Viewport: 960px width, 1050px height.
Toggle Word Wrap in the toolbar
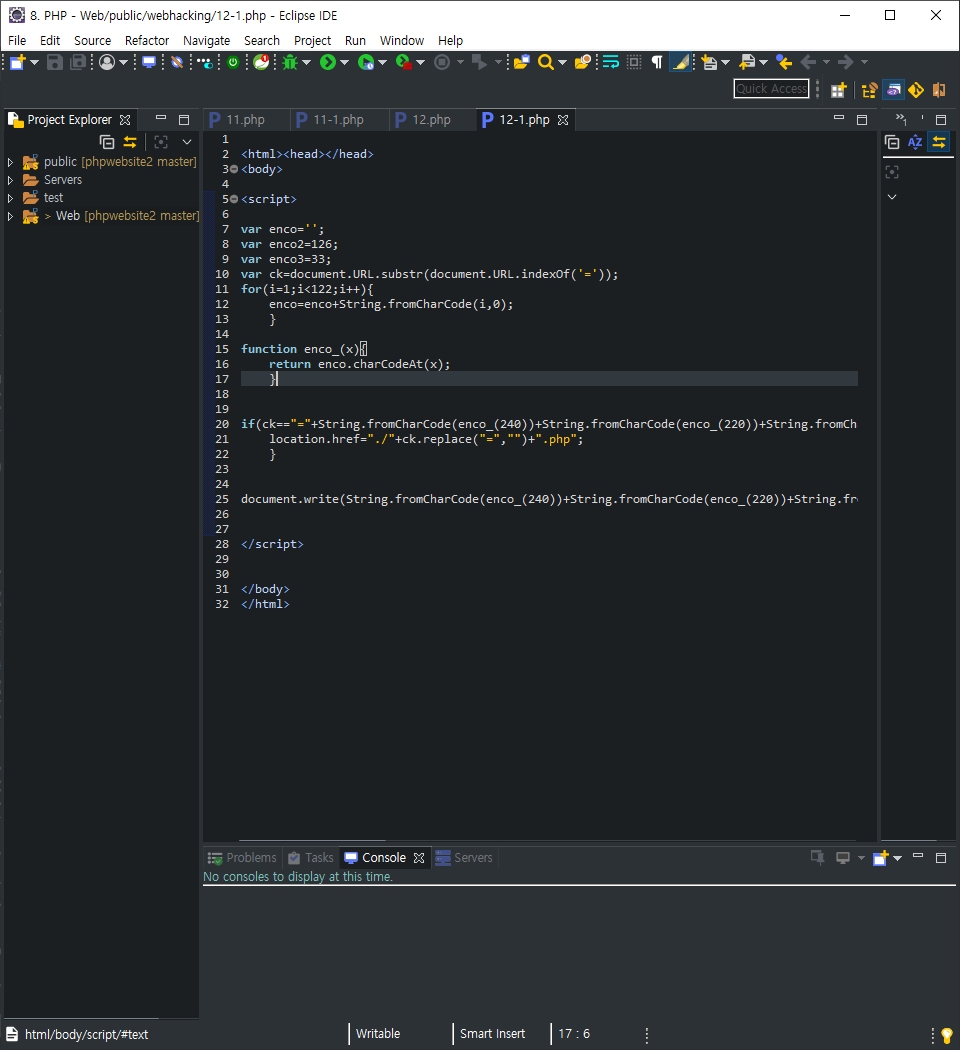click(x=611, y=62)
